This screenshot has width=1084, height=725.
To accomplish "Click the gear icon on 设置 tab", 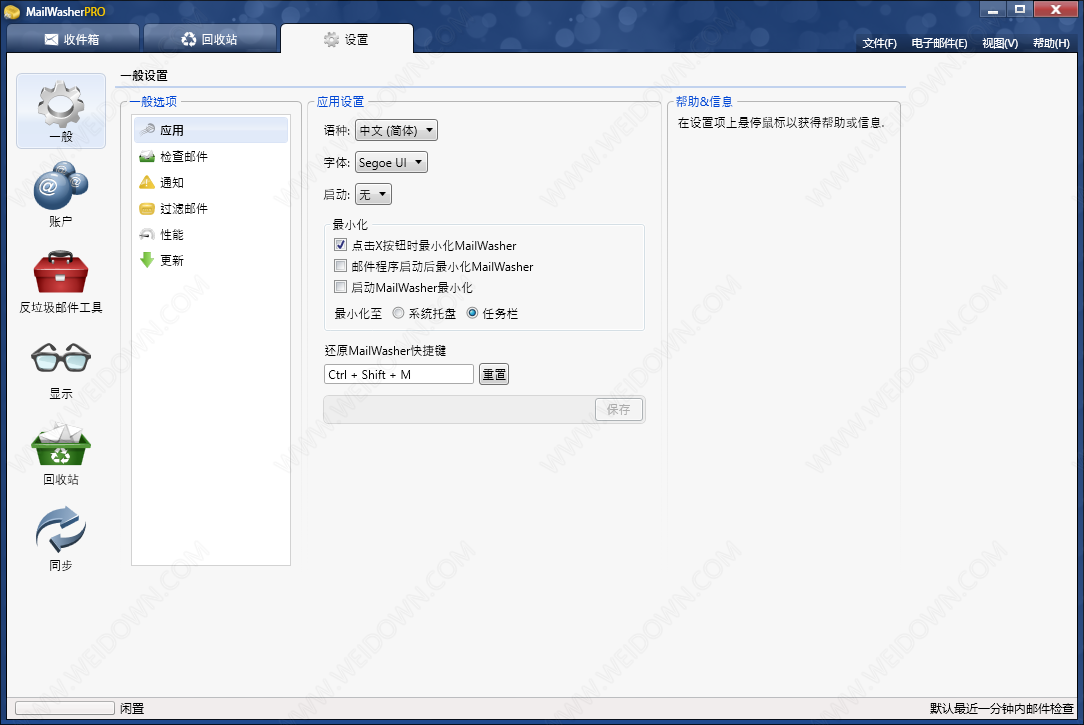I will coord(332,39).
